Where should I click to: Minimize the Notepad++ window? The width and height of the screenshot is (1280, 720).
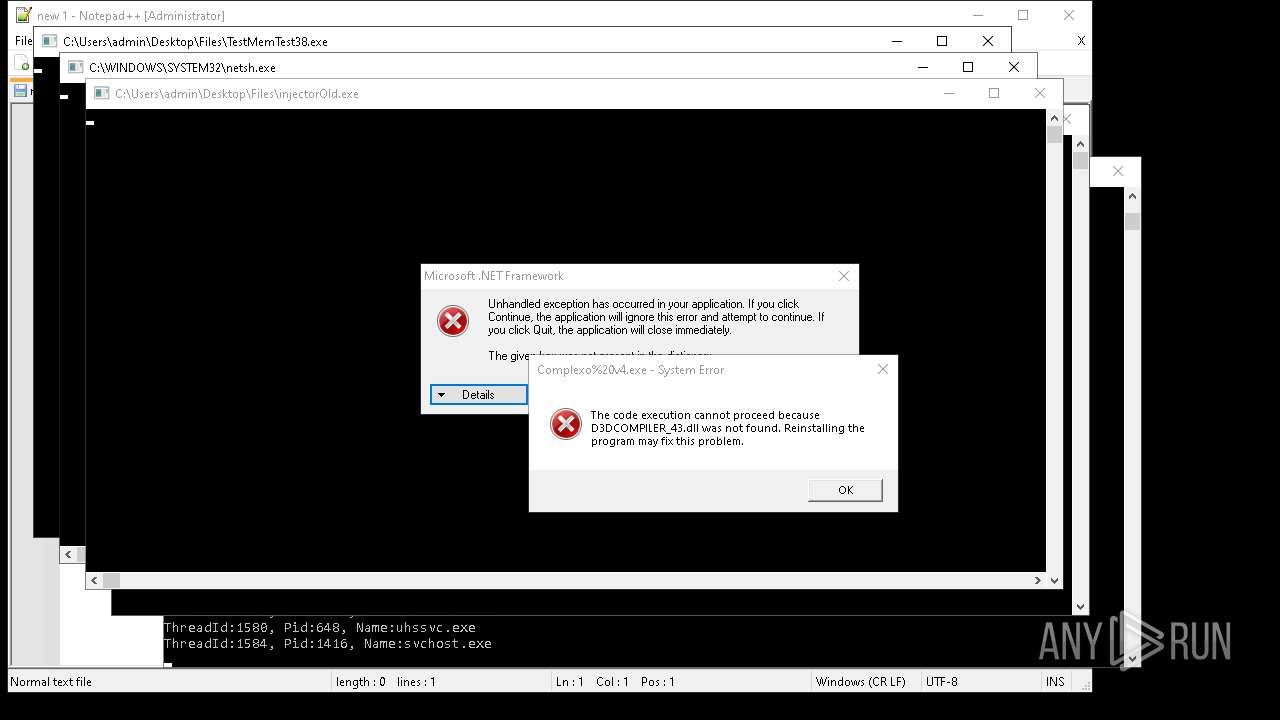pyautogui.click(x=977, y=15)
